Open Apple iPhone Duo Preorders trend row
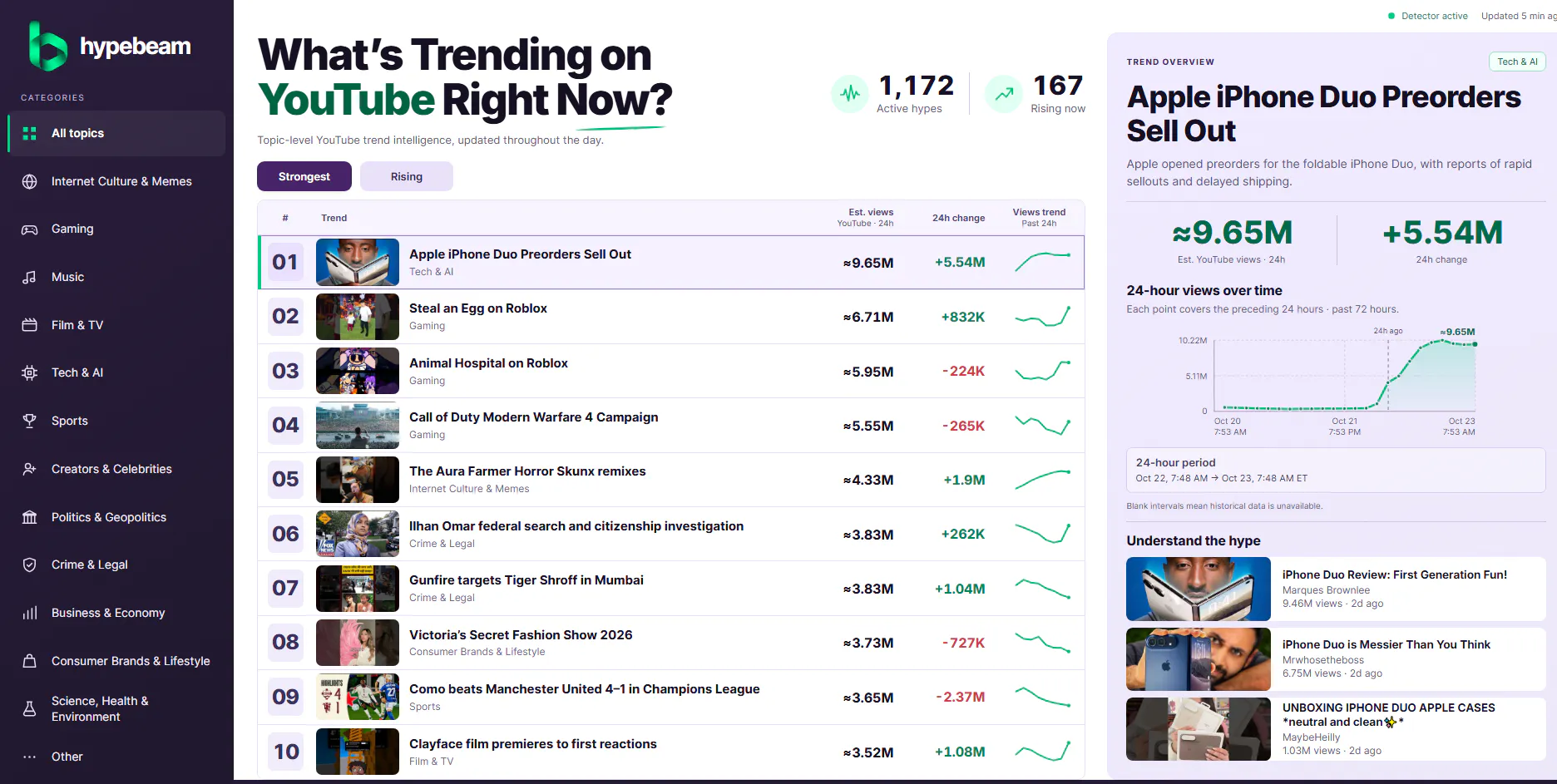Image resolution: width=1557 pixels, height=784 pixels. point(671,263)
